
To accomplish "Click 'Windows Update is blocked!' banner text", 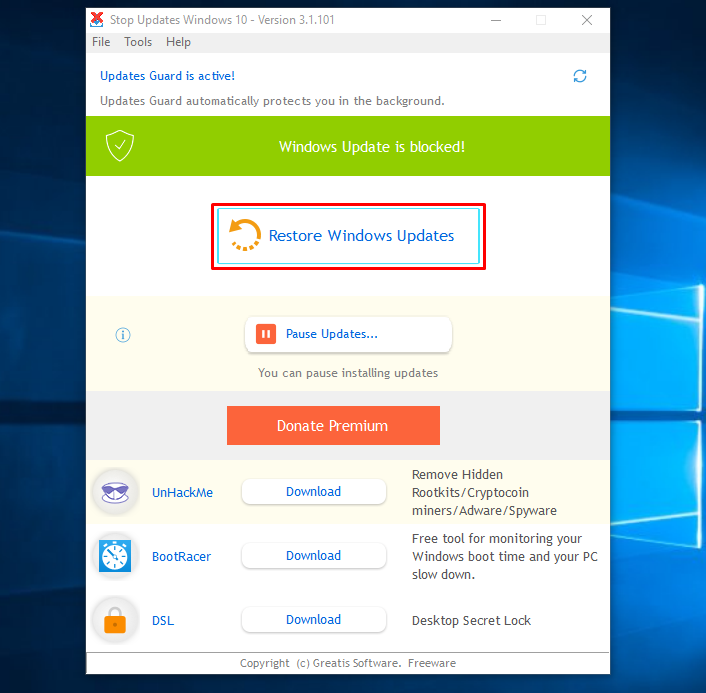I will click(372, 147).
